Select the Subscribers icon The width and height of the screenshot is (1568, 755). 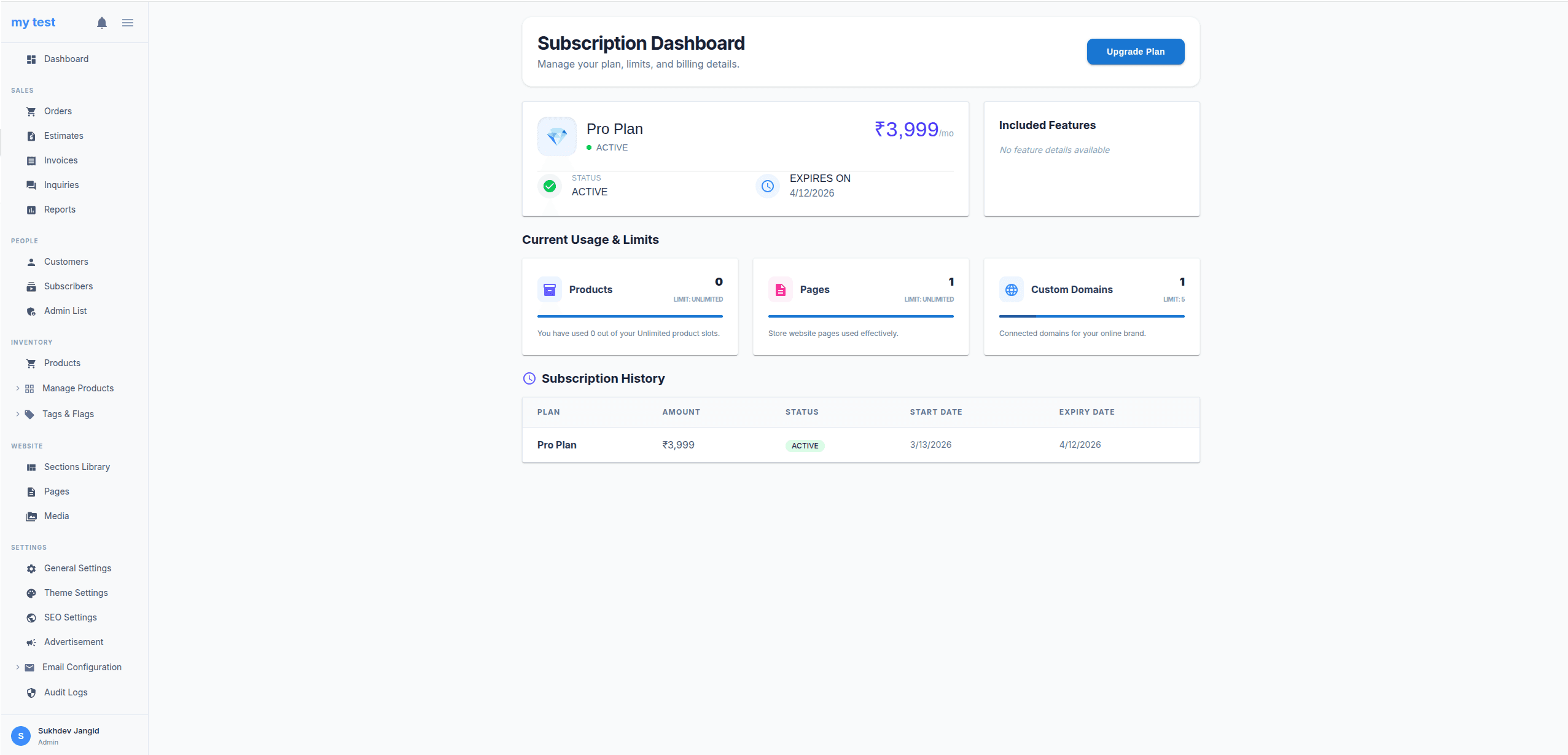click(31, 286)
